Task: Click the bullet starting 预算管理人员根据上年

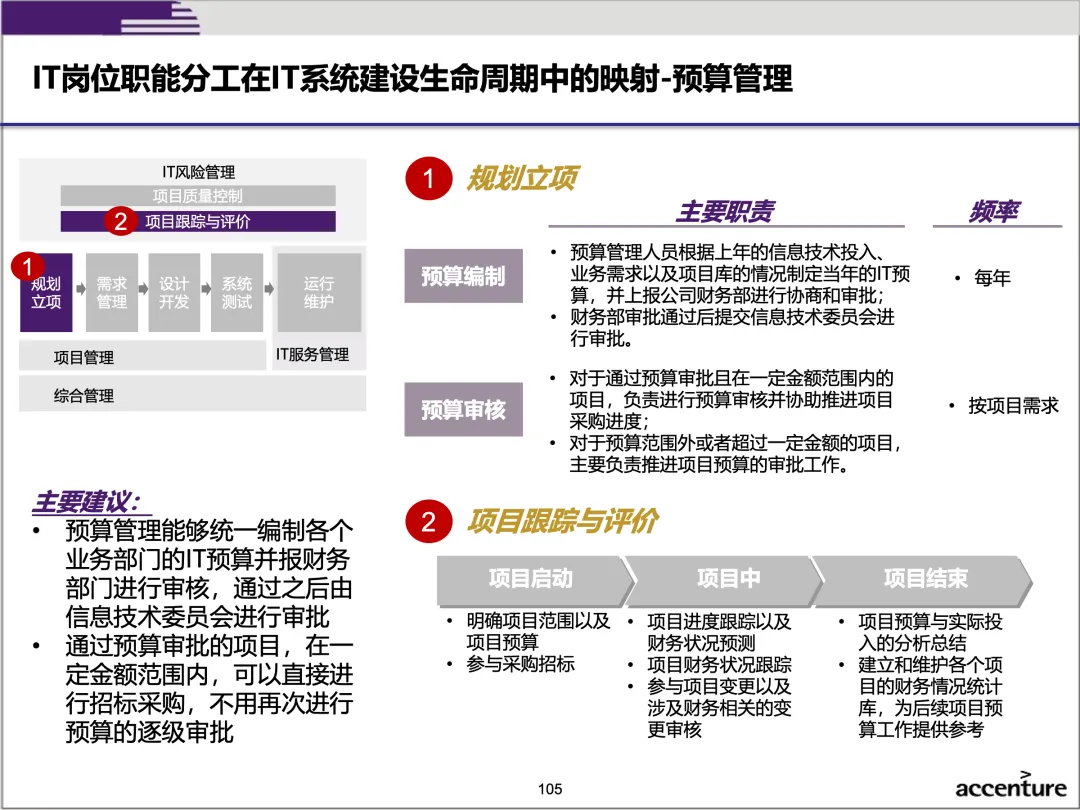Action: click(x=740, y=274)
